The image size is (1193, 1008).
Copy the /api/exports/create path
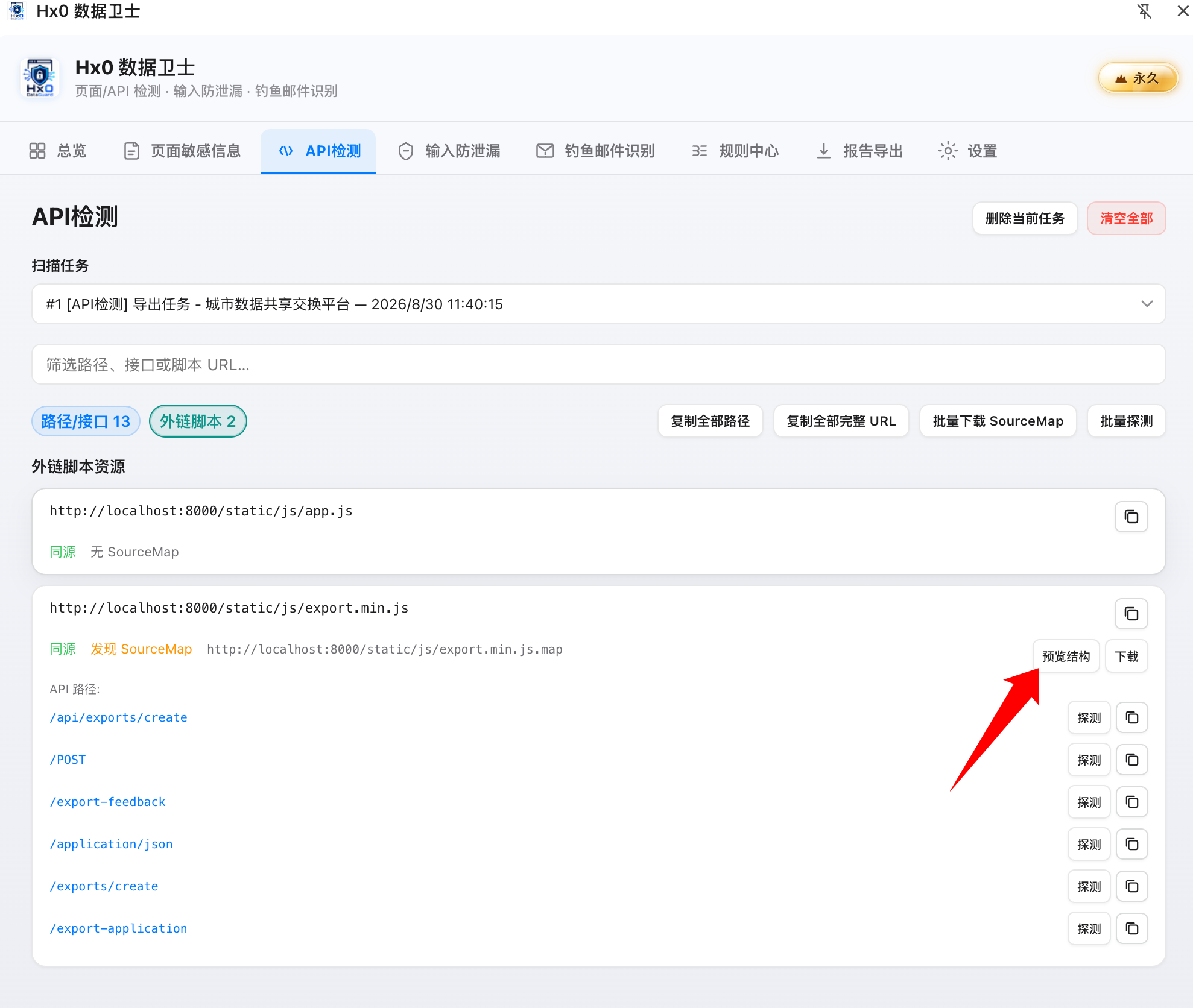tap(1131, 717)
